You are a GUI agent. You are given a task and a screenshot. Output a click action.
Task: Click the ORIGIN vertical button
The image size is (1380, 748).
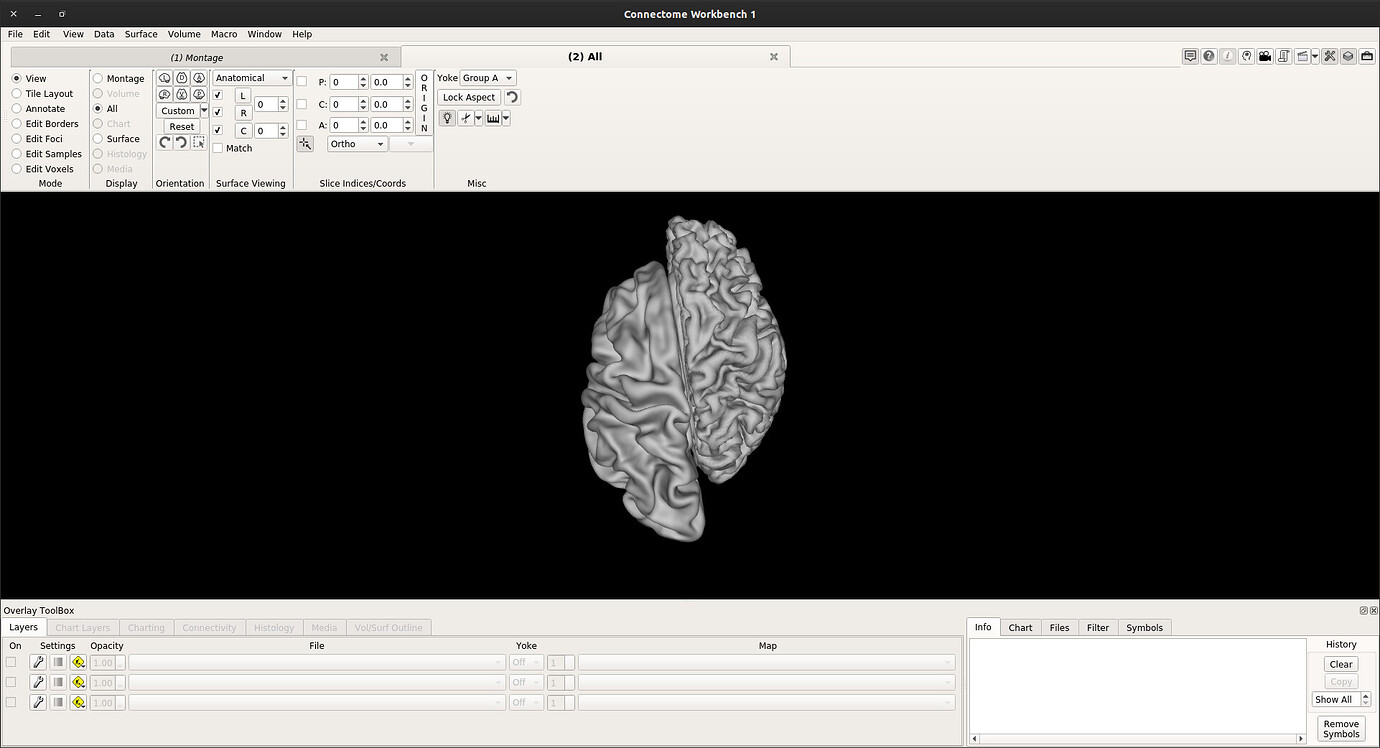tap(424, 103)
